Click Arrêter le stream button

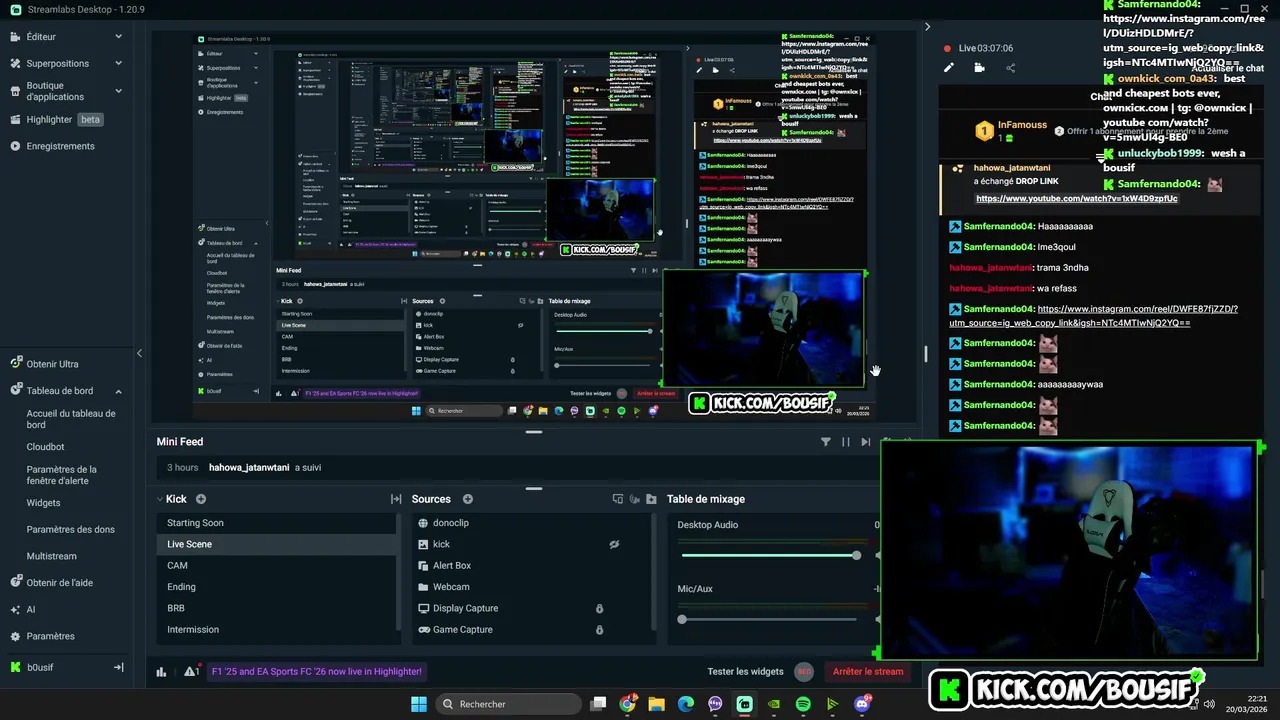click(868, 672)
